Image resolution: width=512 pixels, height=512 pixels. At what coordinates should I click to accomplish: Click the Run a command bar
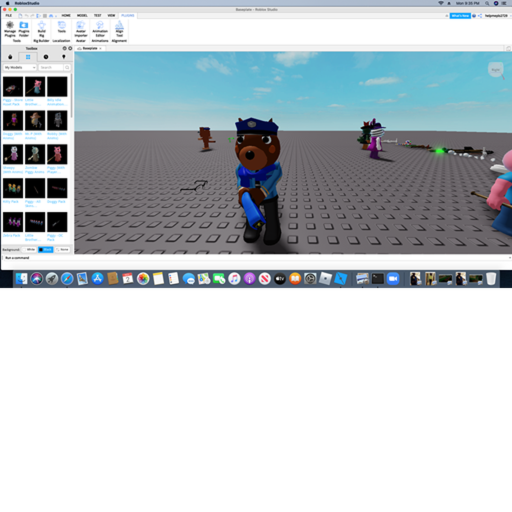click(256, 258)
